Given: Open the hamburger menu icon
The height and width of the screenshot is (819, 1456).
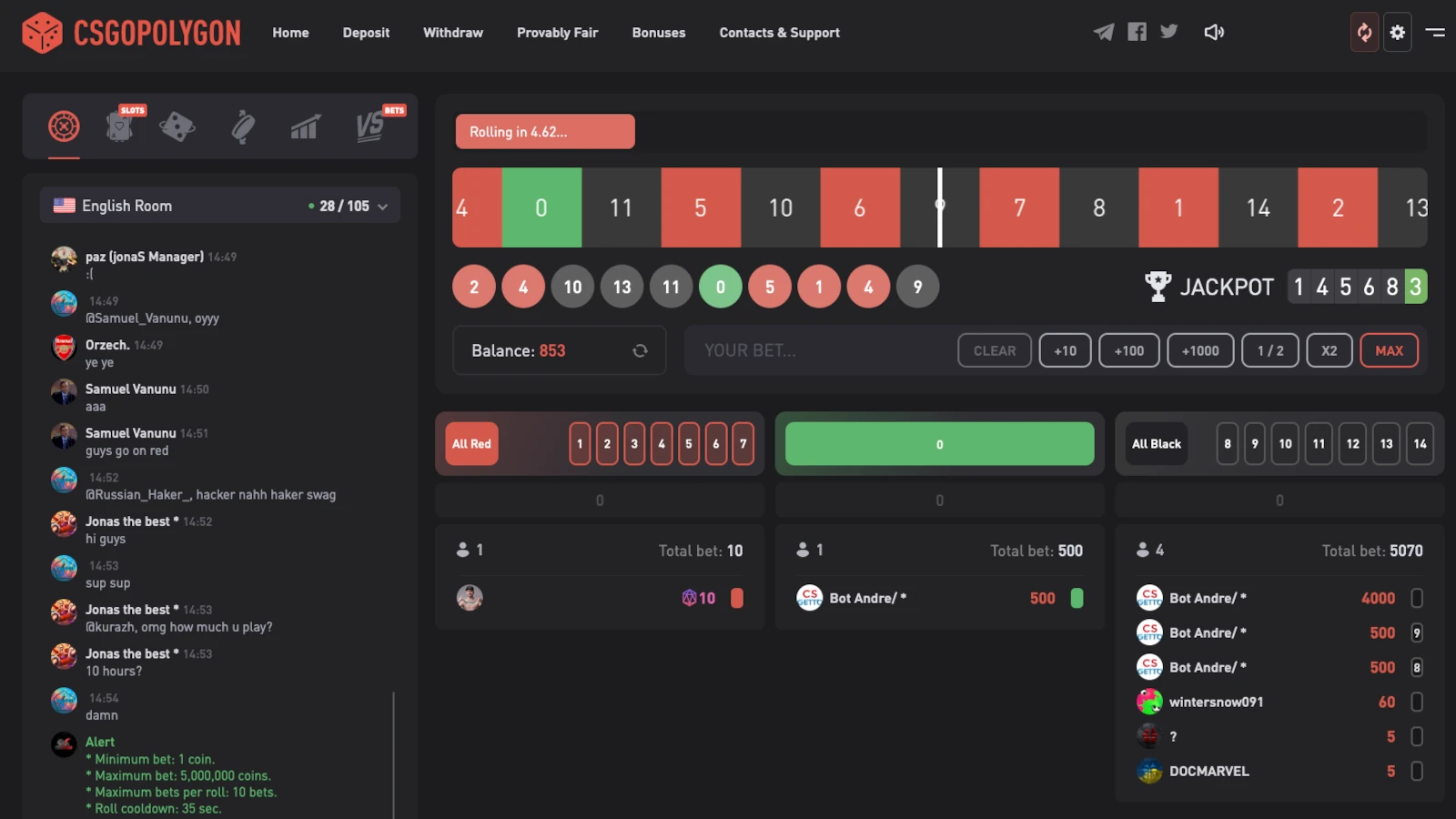Looking at the screenshot, I should click(x=1435, y=32).
